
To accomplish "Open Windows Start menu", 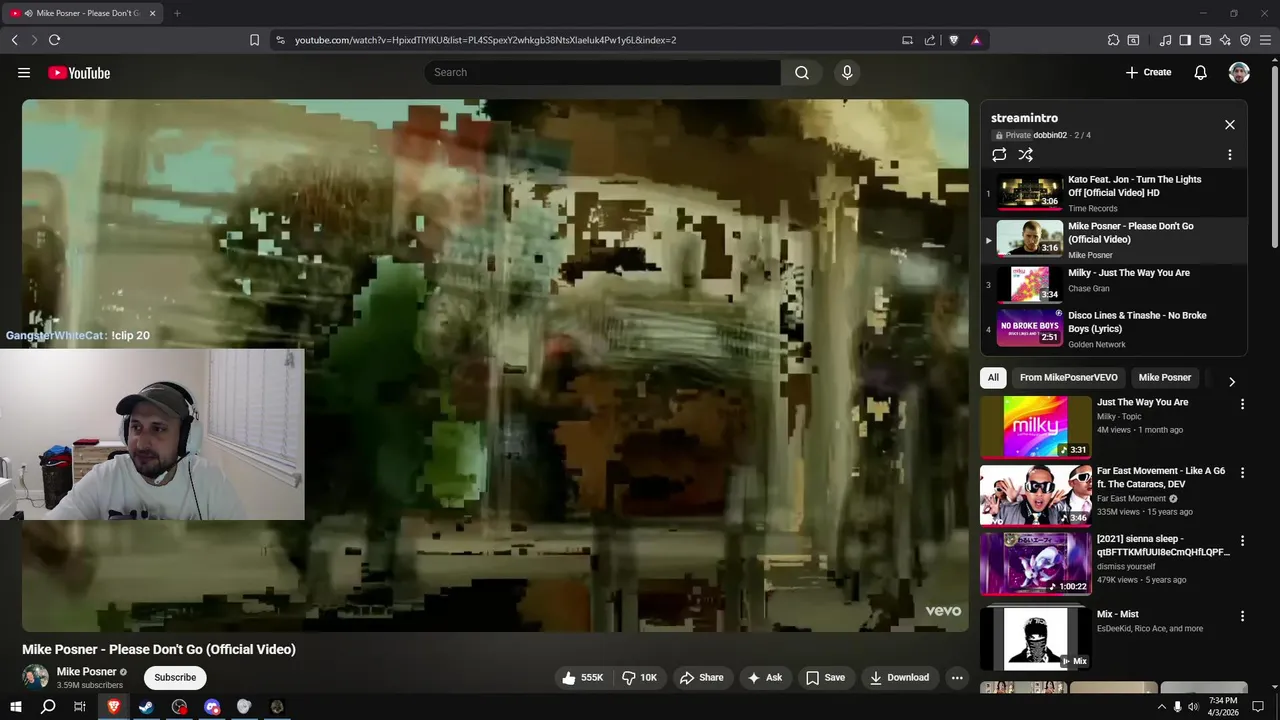I will 16,707.
